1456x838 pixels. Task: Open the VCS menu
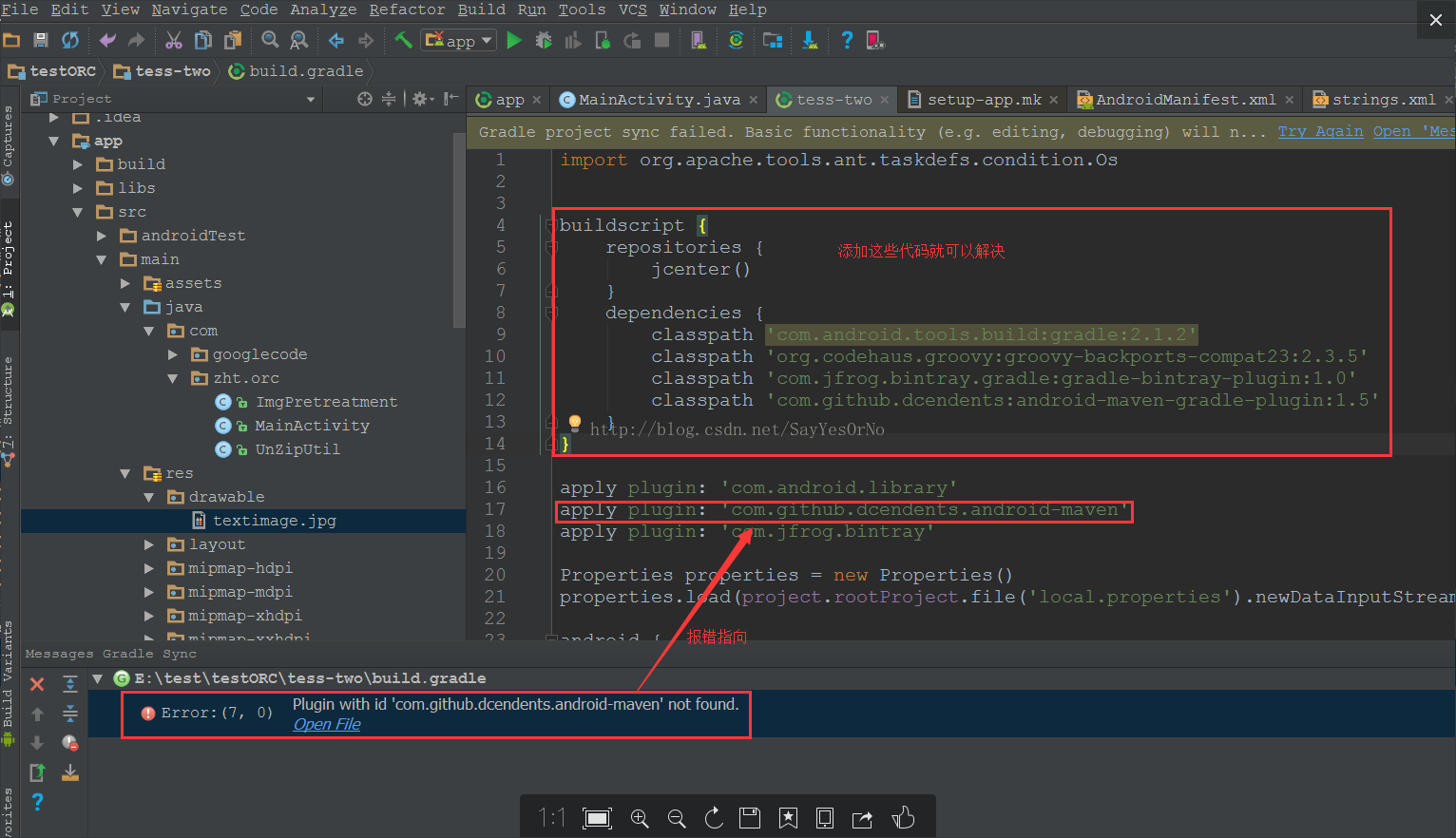coord(633,10)
